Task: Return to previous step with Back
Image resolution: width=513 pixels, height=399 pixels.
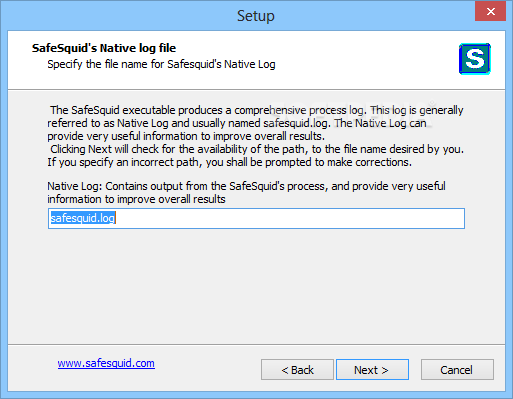Action: (297, 369)
